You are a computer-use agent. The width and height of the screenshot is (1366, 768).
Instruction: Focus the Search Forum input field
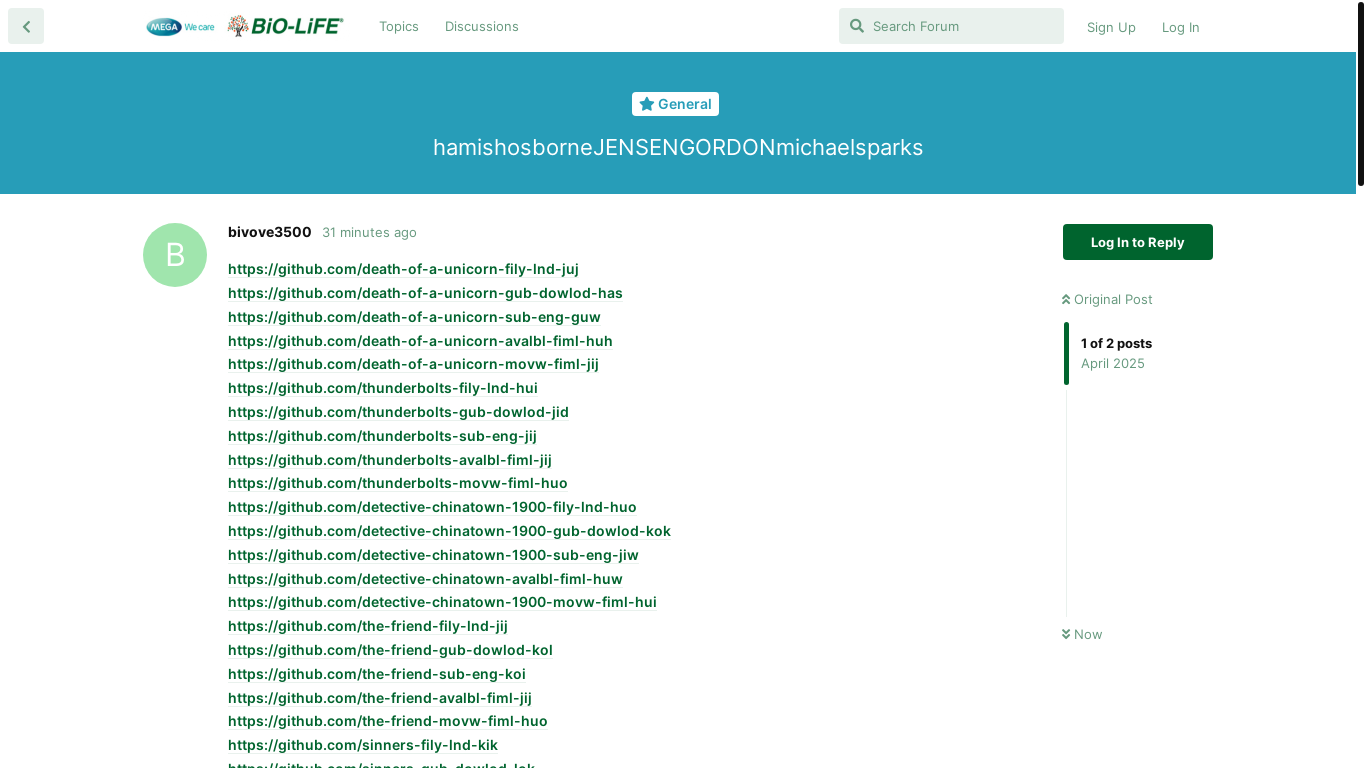click(960, 26)
